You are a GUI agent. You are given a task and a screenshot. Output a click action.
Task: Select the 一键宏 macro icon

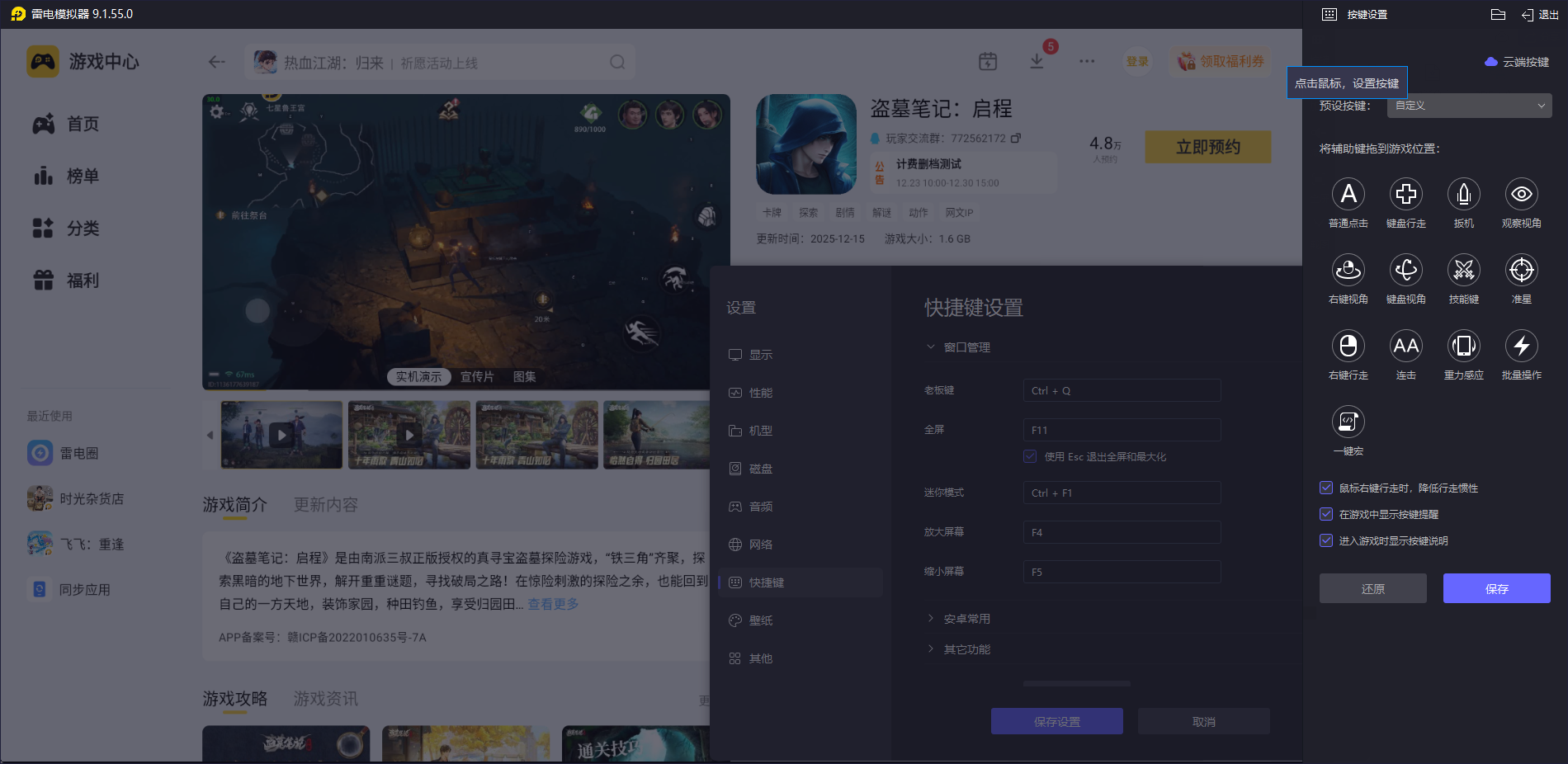click(1348, 422)
